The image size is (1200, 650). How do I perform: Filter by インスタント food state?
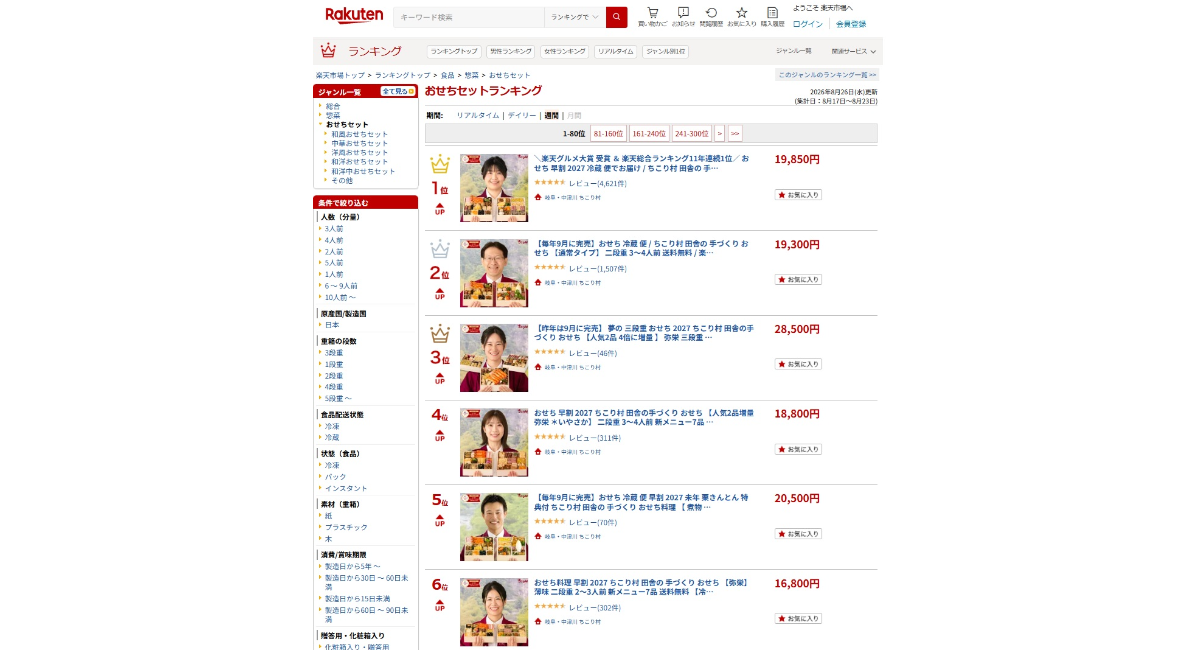click(346, 488)
